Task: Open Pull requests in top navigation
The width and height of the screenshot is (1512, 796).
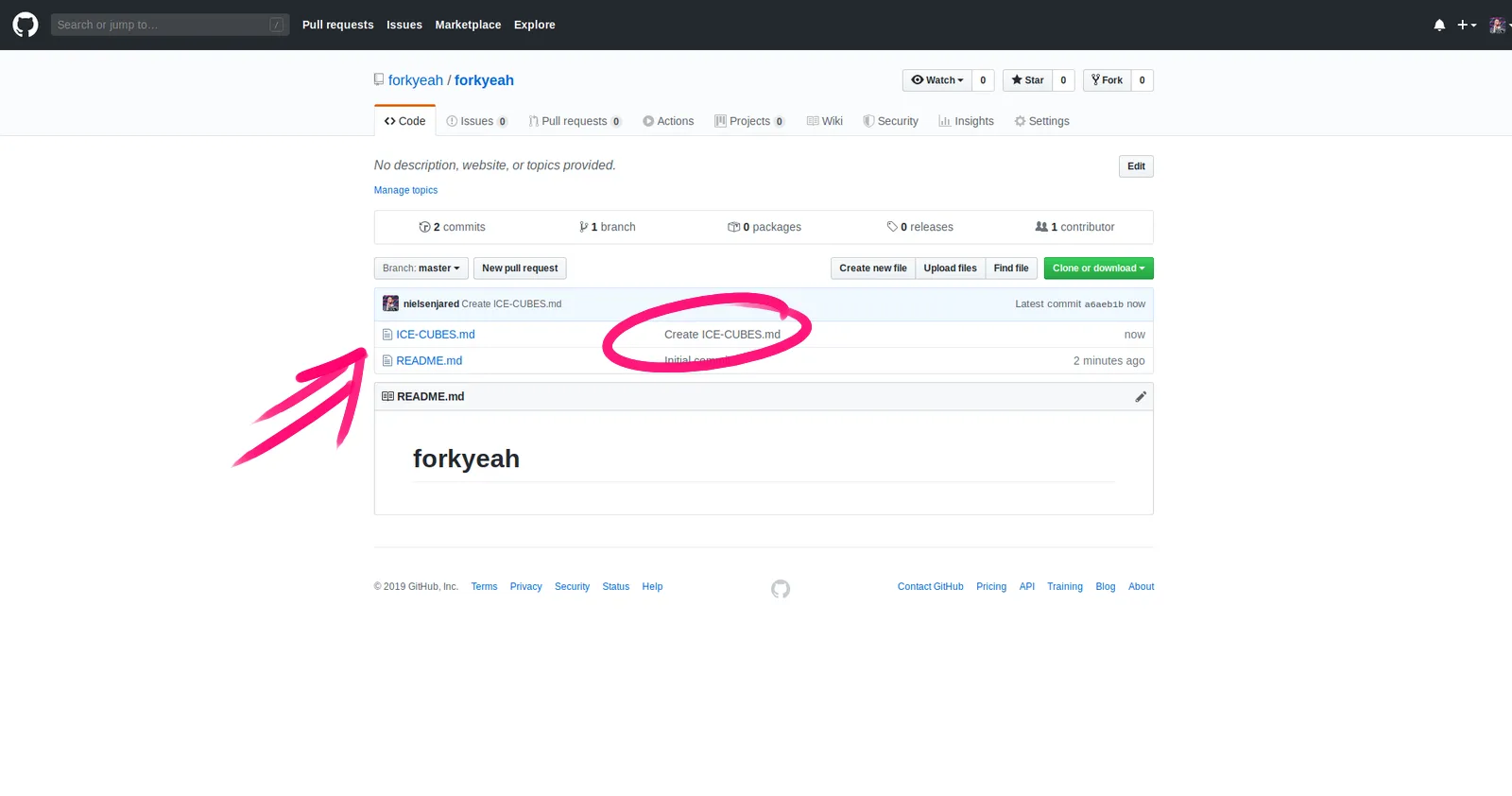Action: tap(337, 26)
